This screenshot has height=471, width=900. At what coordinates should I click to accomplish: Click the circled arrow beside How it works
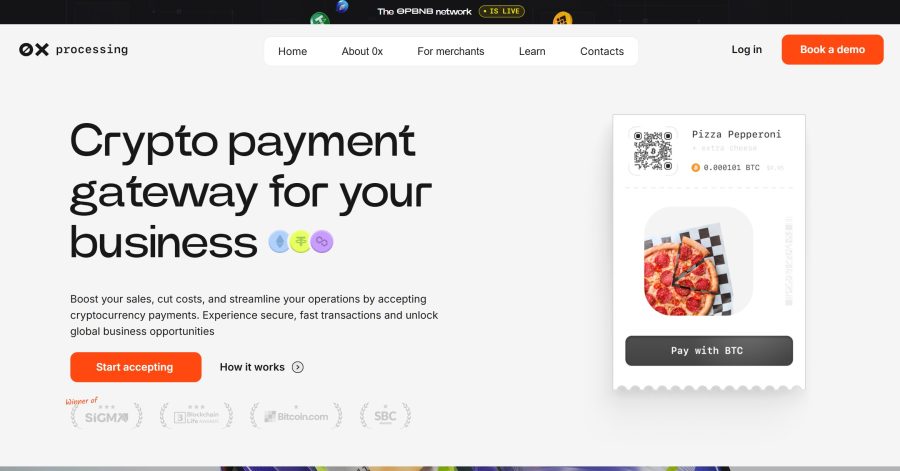[297, 367]
